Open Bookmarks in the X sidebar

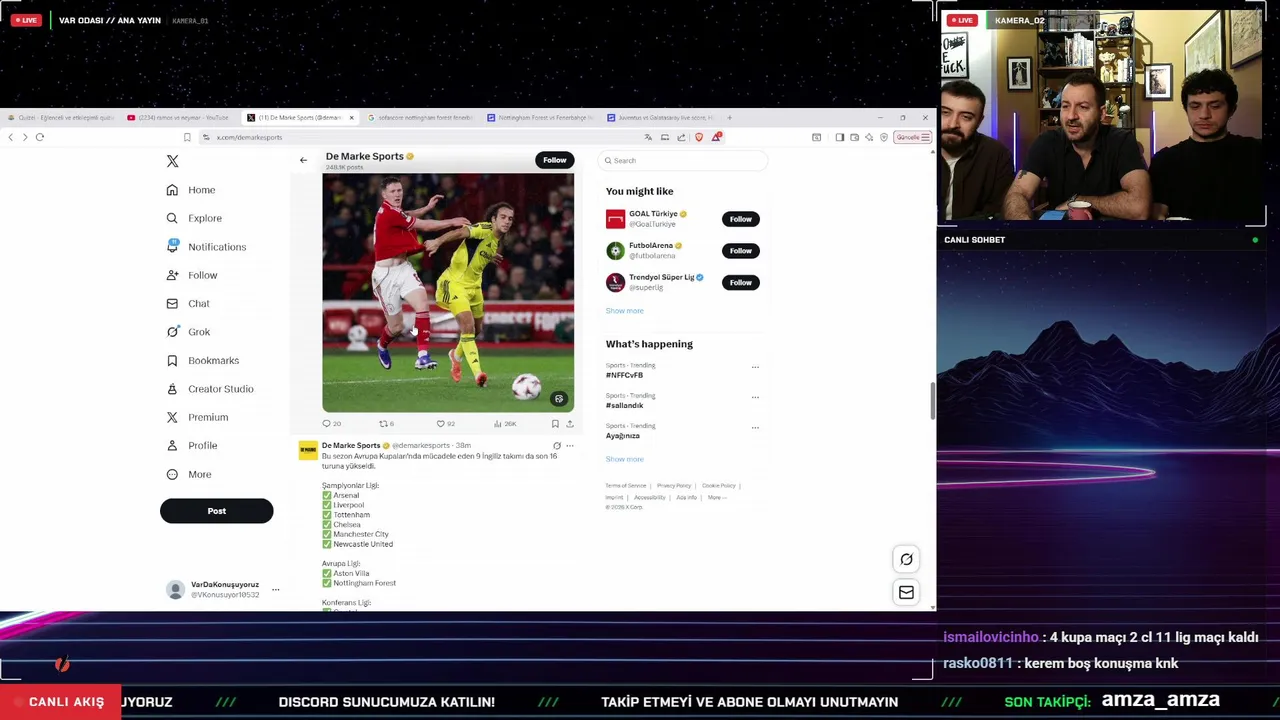(203, 360)
